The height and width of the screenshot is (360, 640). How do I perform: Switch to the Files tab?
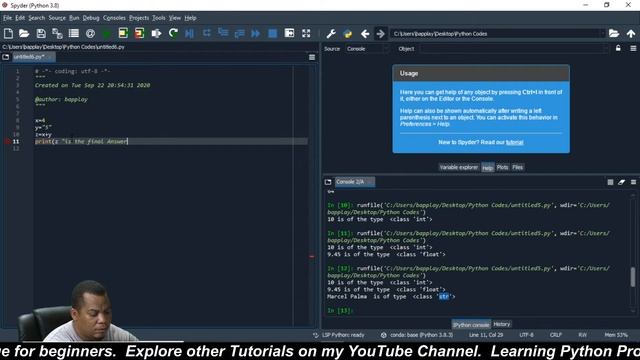[x=518, y=167]
